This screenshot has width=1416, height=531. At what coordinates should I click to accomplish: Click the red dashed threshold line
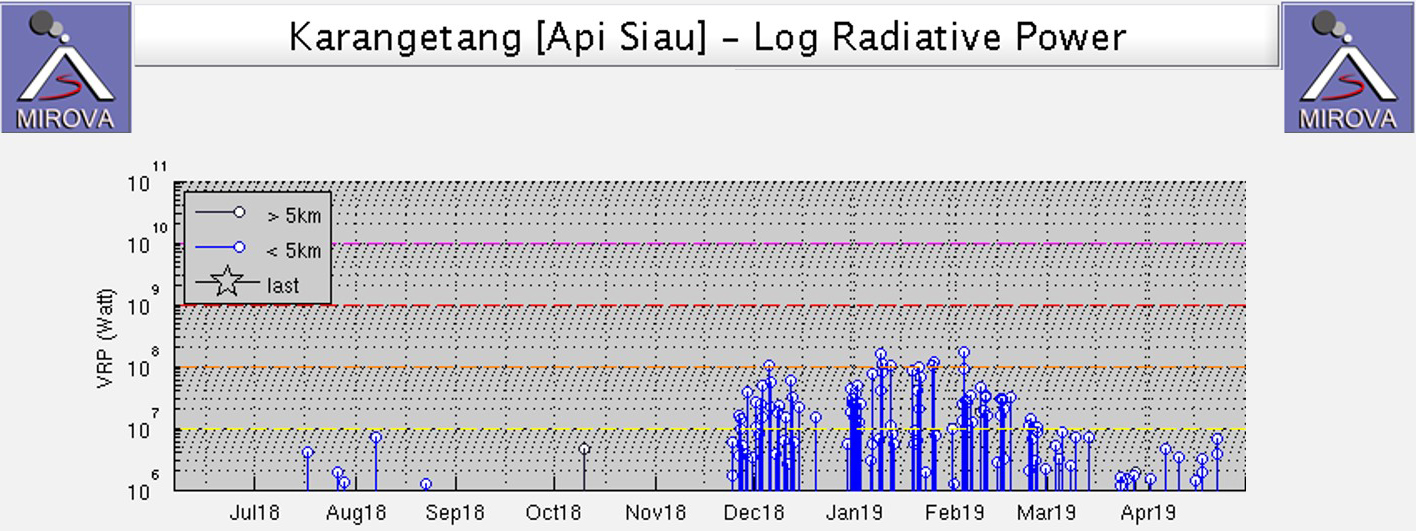tap(709, 305)
